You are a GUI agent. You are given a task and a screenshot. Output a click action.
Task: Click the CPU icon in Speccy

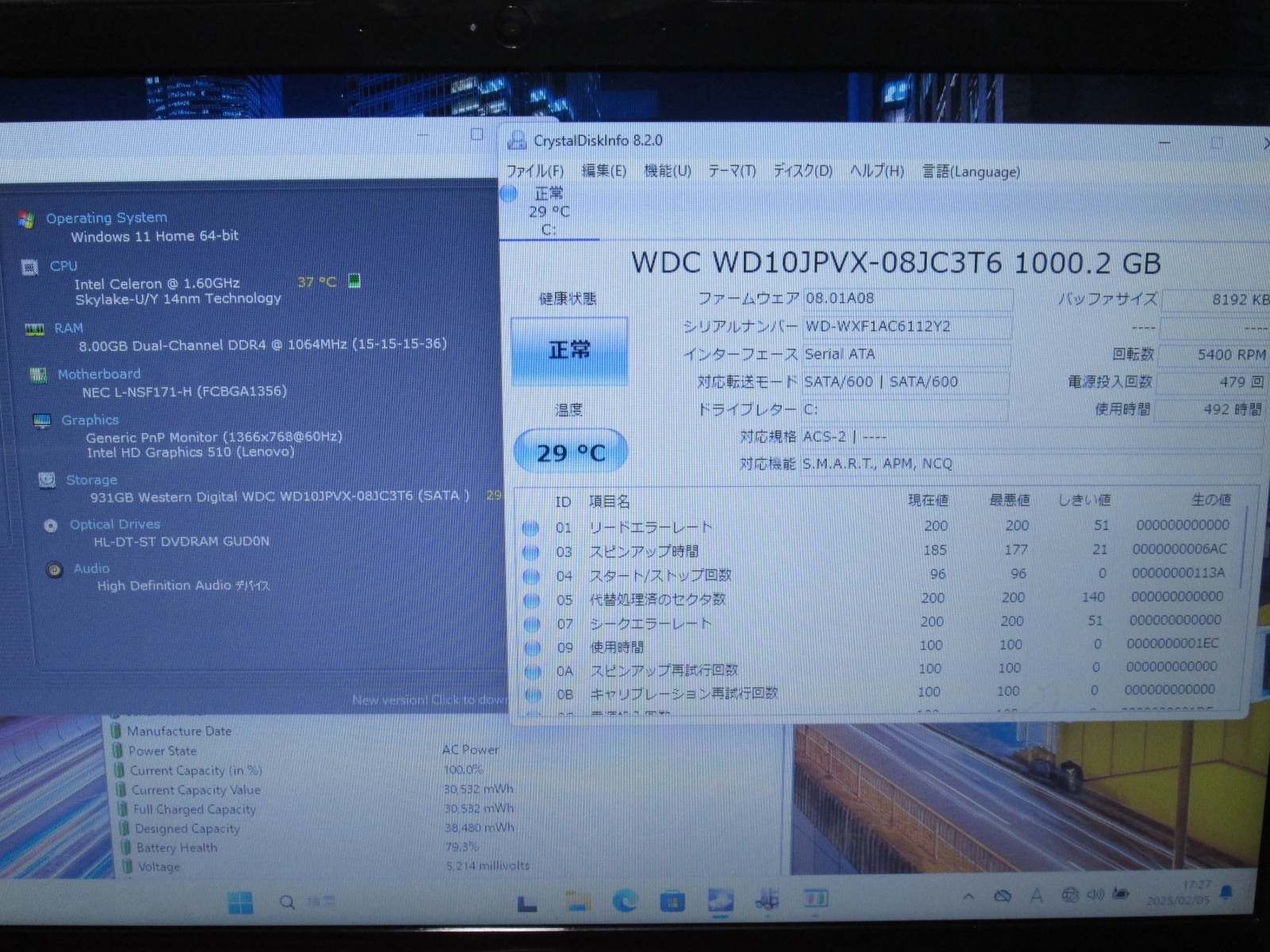[x=29, y=267]
